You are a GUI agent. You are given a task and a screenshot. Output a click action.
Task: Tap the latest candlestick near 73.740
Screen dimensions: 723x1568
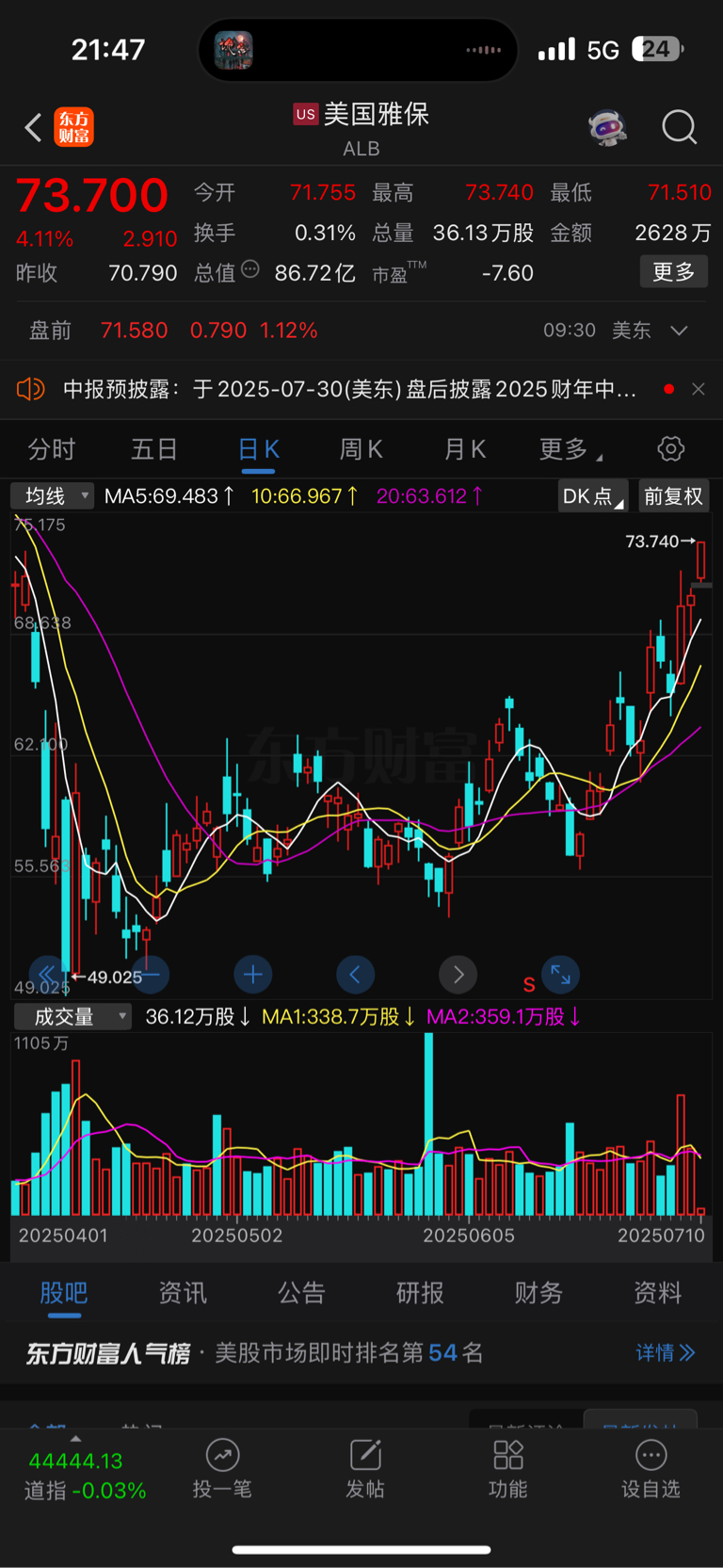pos(701,560)
